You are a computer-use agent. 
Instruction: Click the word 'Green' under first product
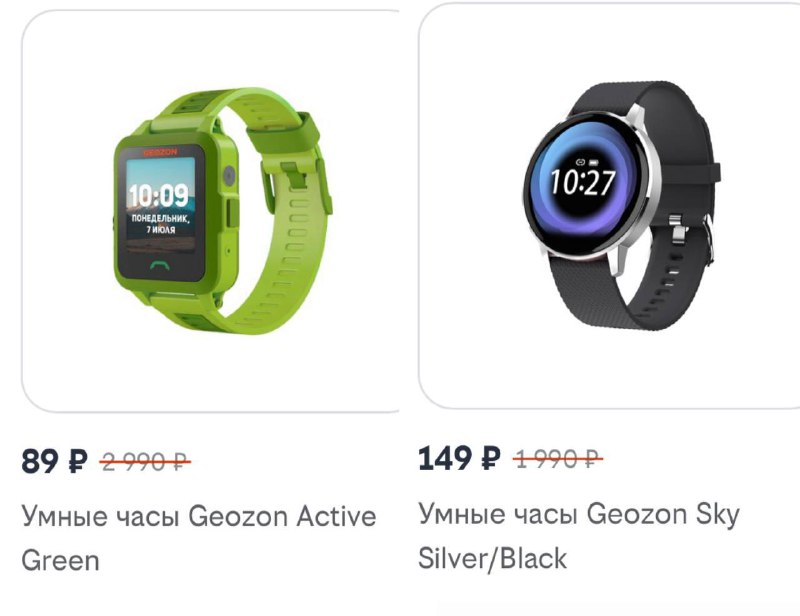(x=60, y=560)
